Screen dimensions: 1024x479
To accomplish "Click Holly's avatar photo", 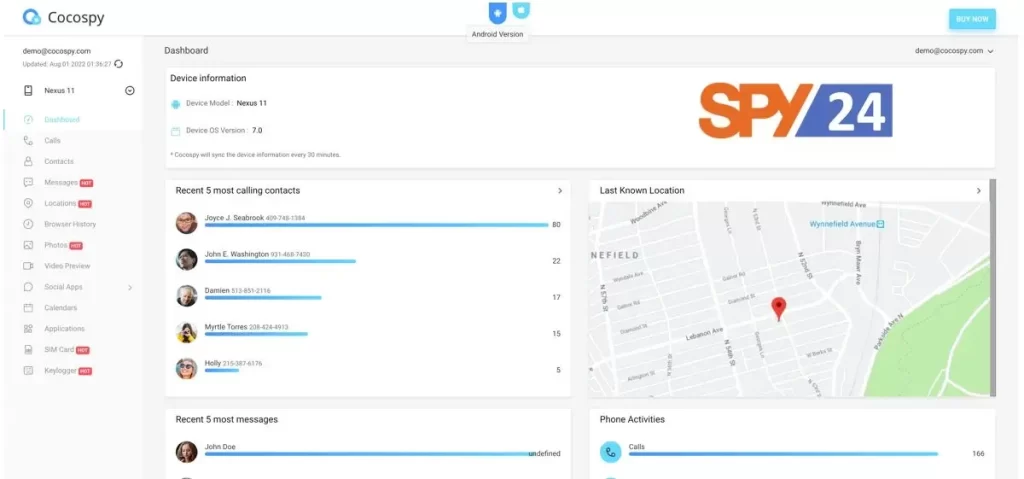I will [186, 369].
